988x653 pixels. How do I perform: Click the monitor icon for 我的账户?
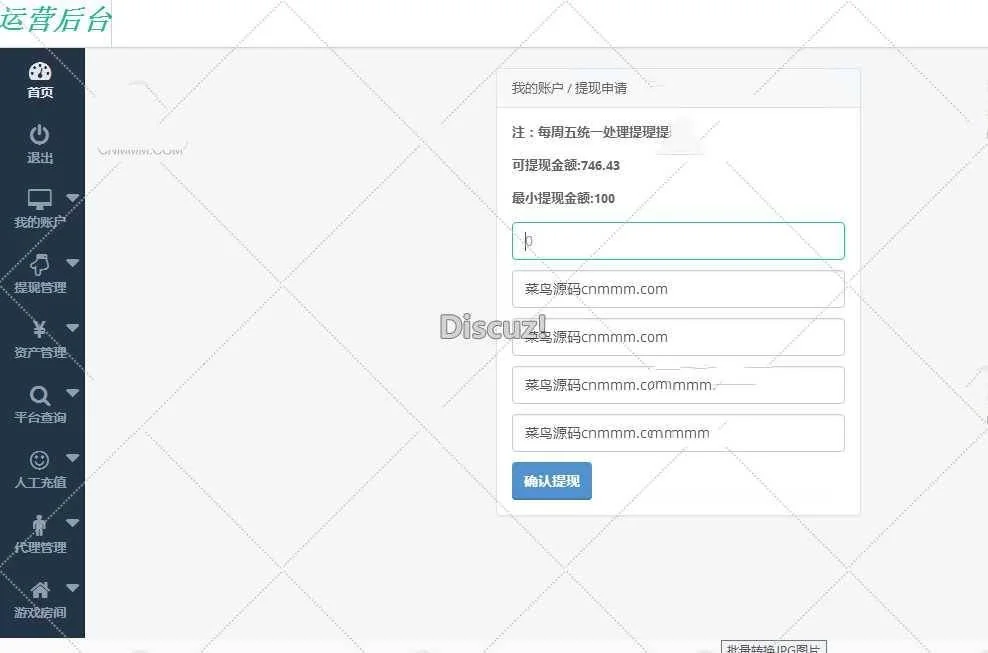pyautogui.click(x=39, y=199)
